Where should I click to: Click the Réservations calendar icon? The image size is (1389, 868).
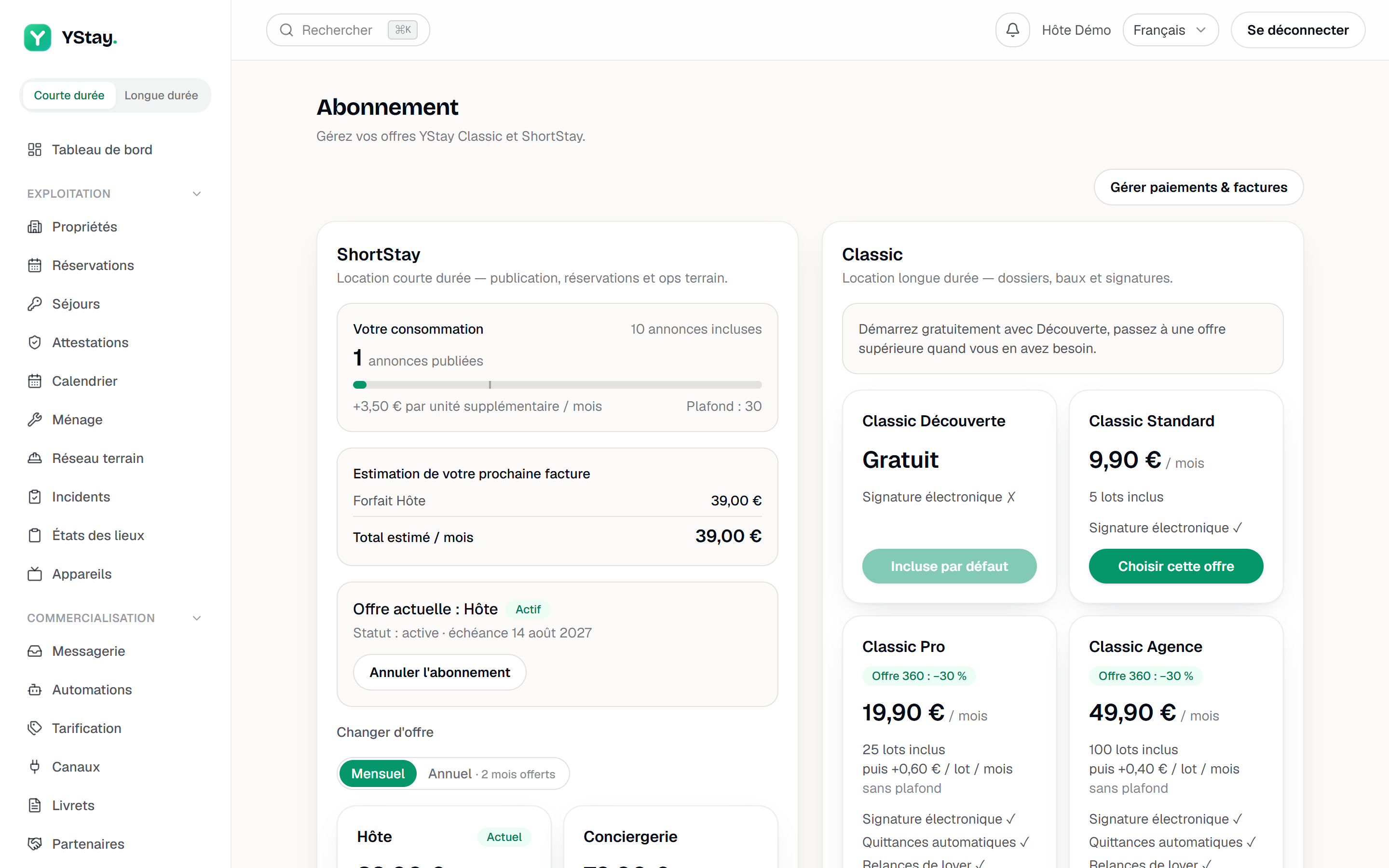34,265
